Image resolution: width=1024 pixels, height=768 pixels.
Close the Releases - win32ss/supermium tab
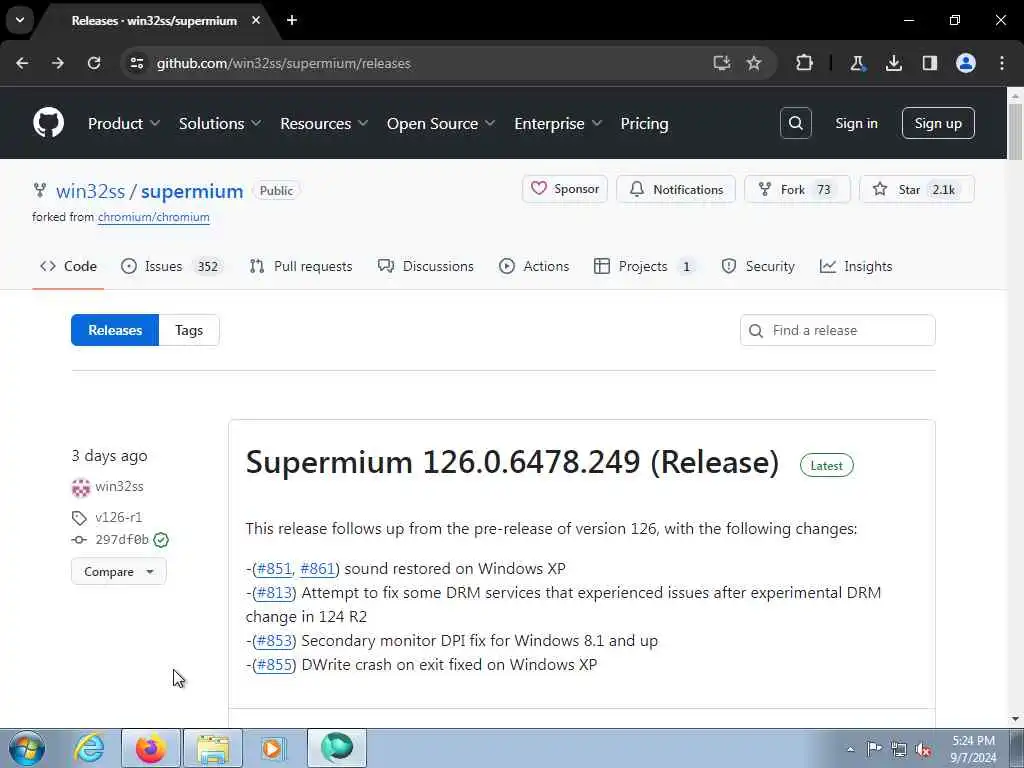click(x=256, y=20)
